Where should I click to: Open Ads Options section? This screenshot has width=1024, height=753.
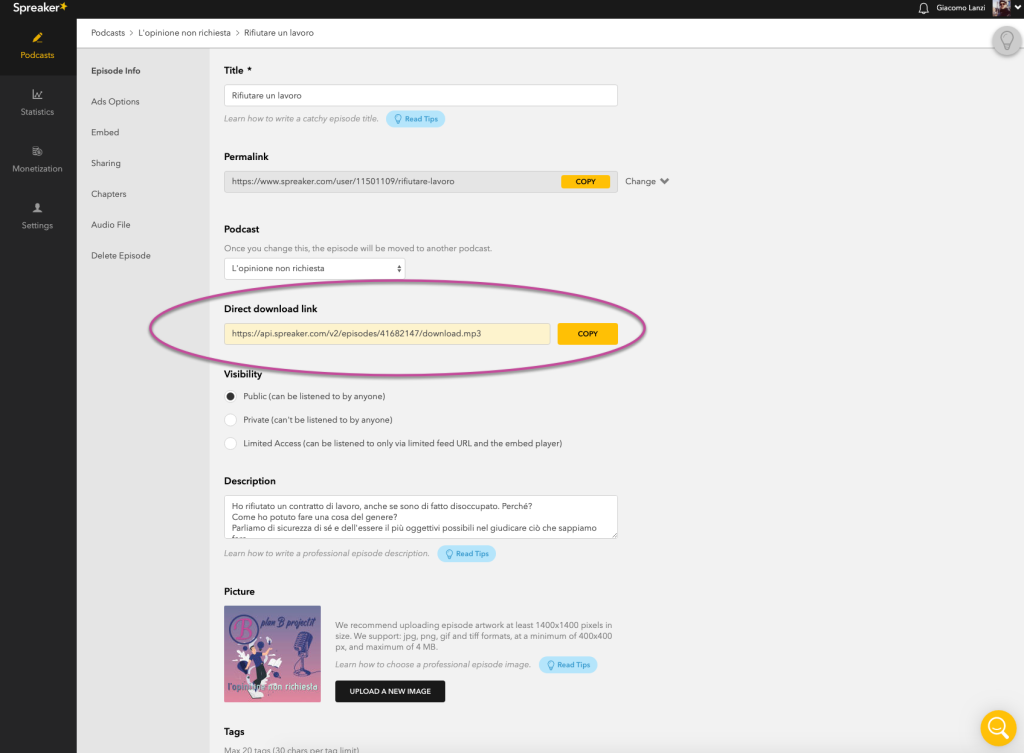tap(115, 101)
